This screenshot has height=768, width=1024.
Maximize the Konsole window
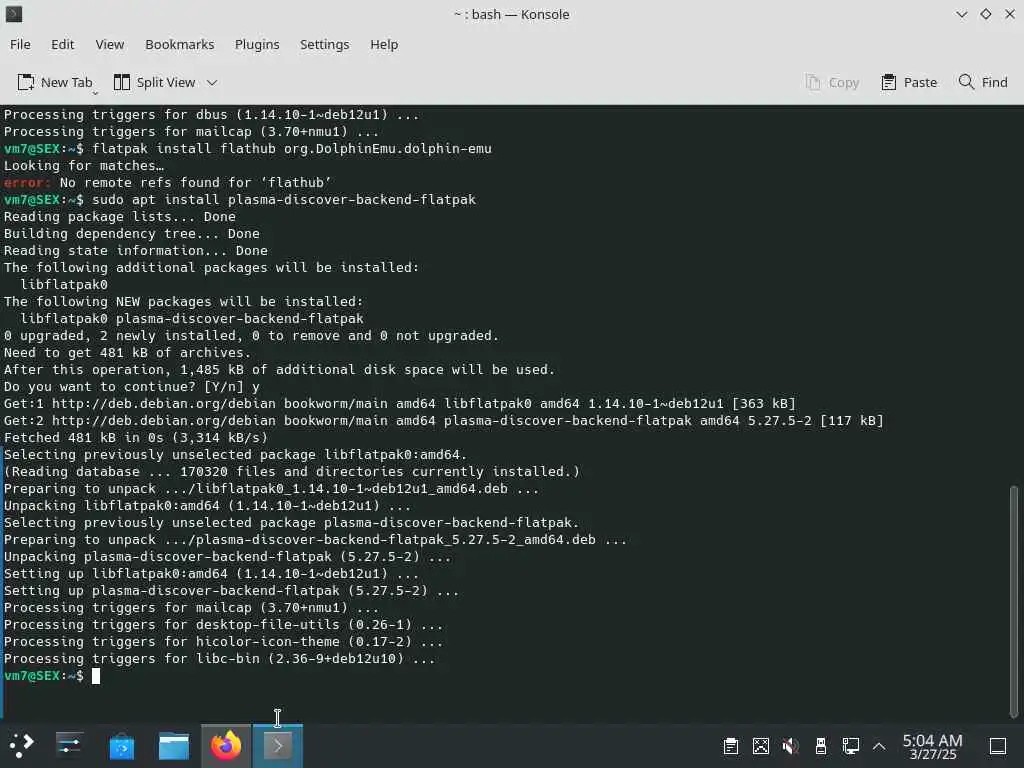(x=985, y=14)
